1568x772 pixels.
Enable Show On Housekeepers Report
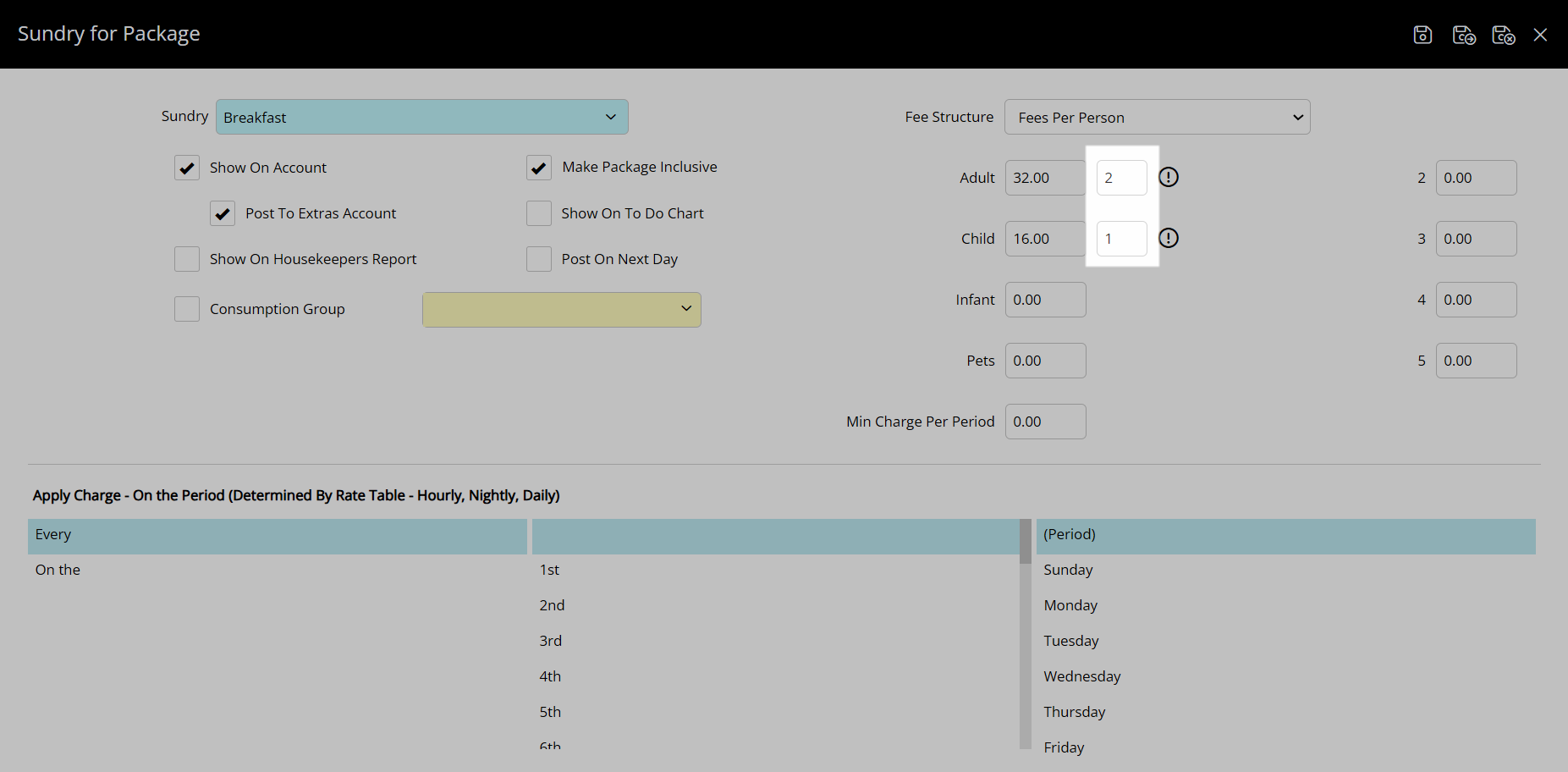[x=187, y=259]
